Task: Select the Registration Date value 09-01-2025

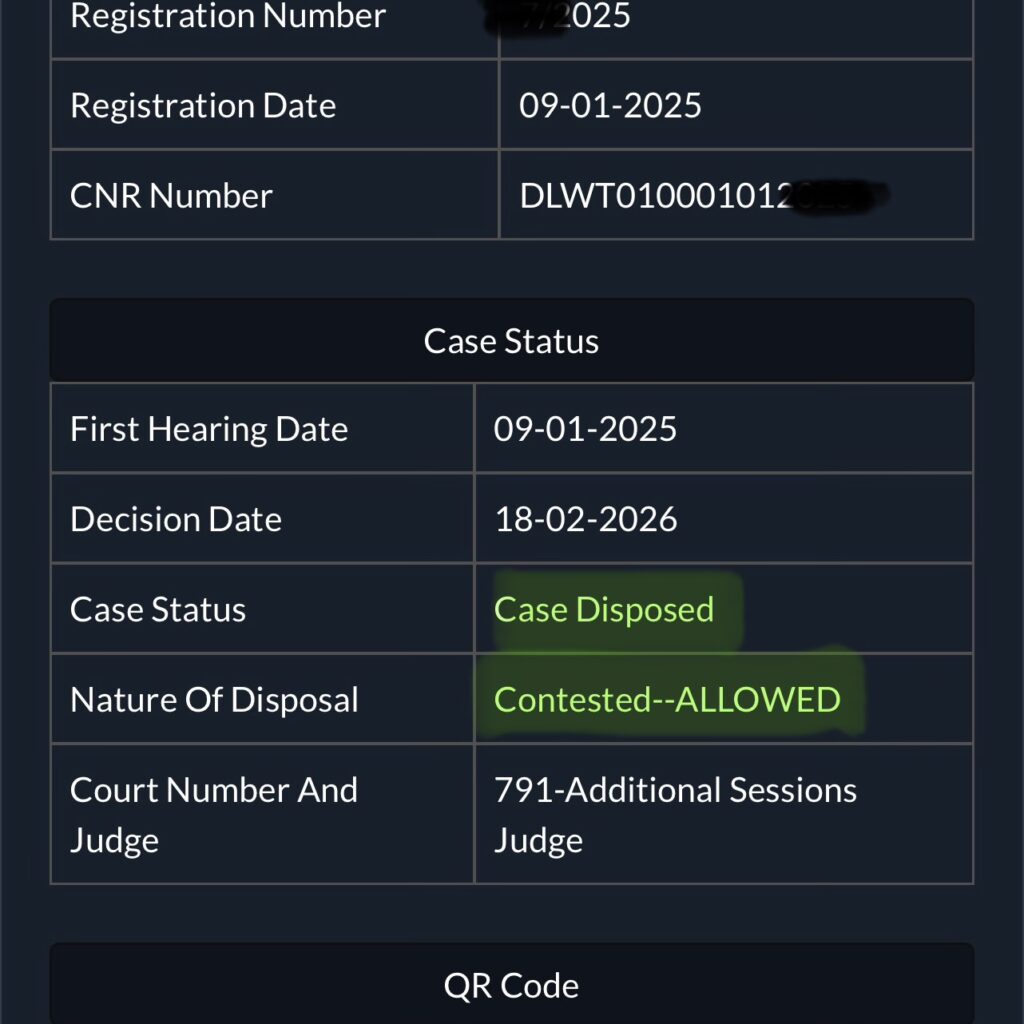Action: (610, 106)
